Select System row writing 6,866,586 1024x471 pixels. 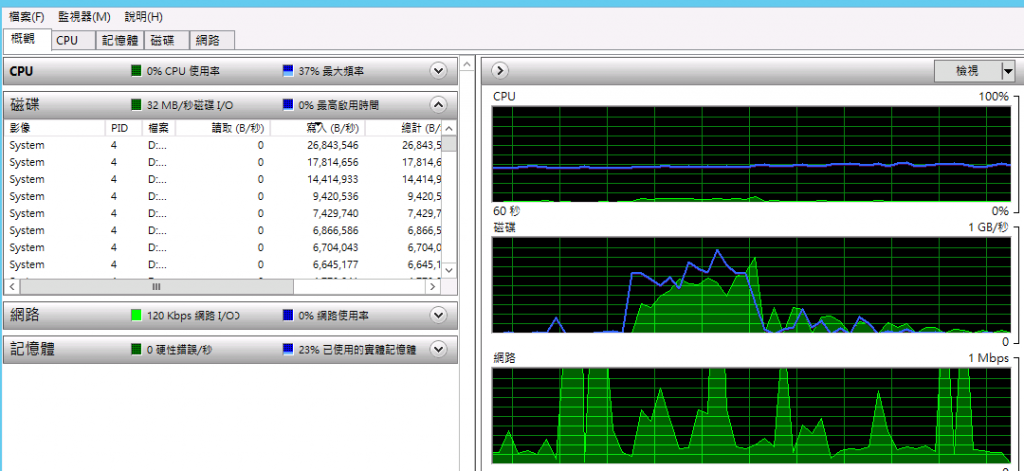[224, 231]
